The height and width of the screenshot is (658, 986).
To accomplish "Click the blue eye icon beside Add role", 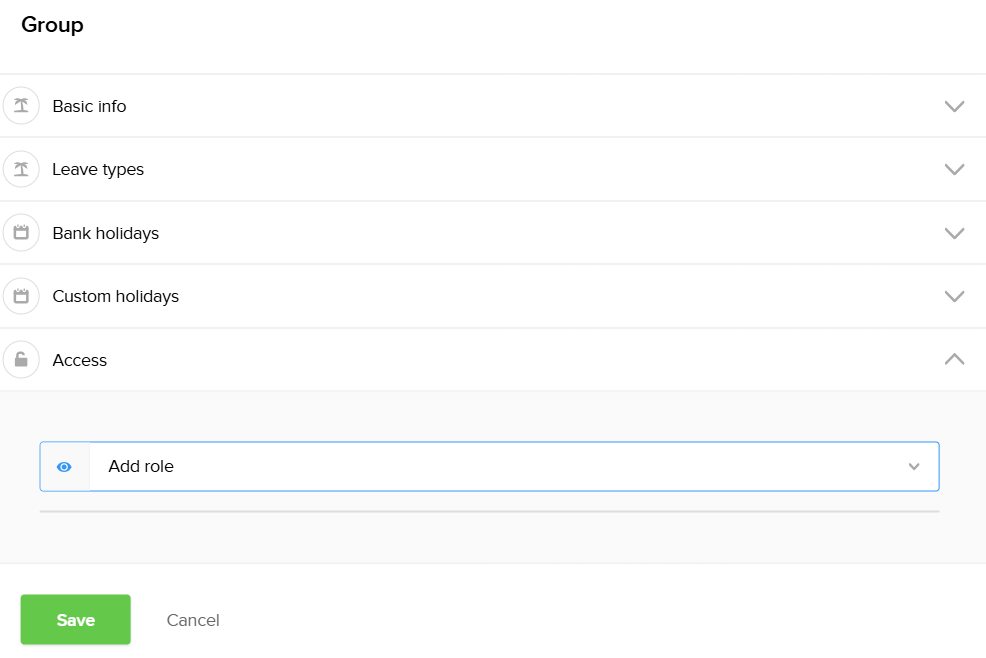I will point(65,467).
